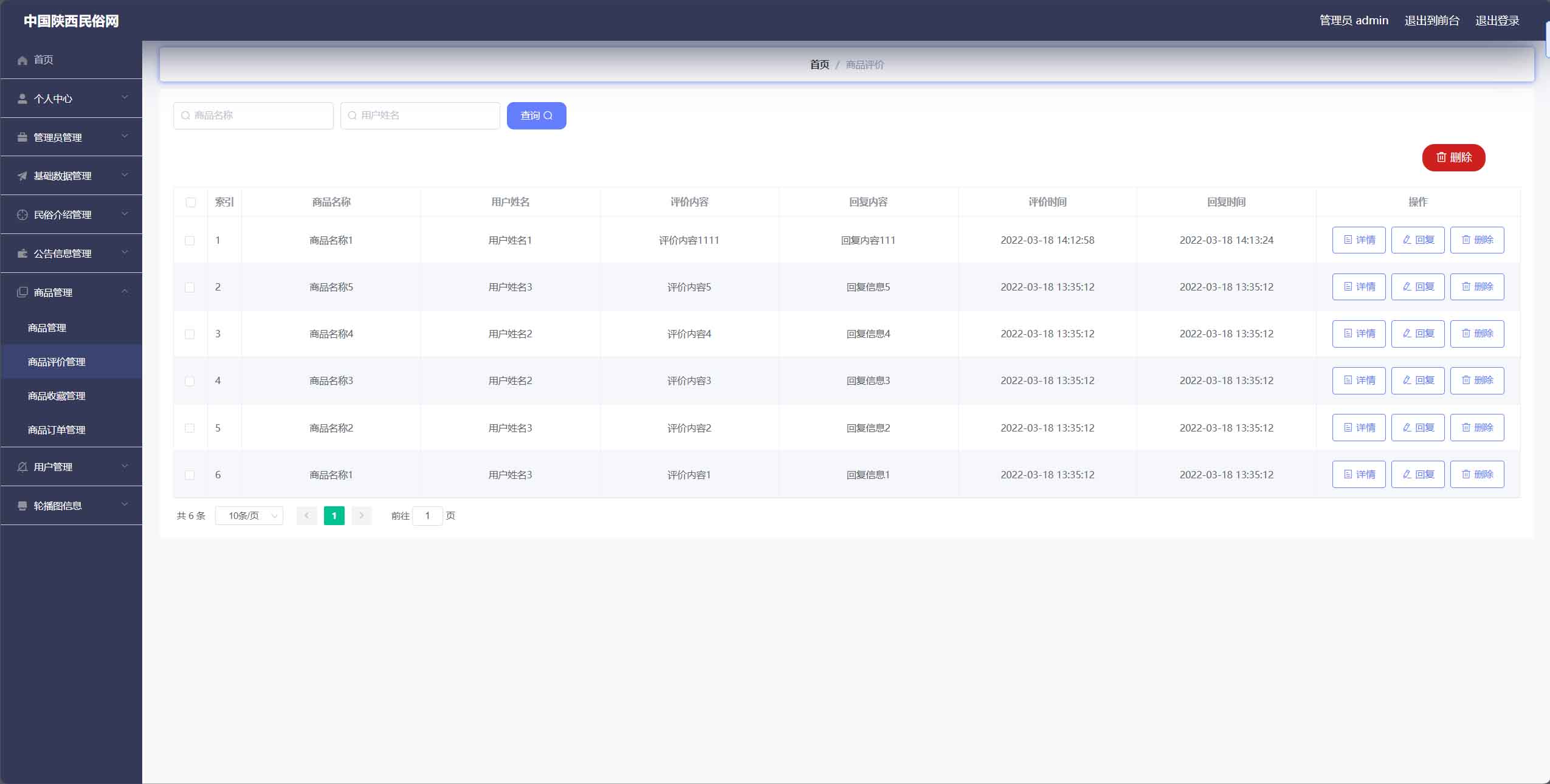Click the home icon beside 首页 in the sidebar
Image resolution: width=1550 pixels, height=784 pixels.
click(22, 60)
